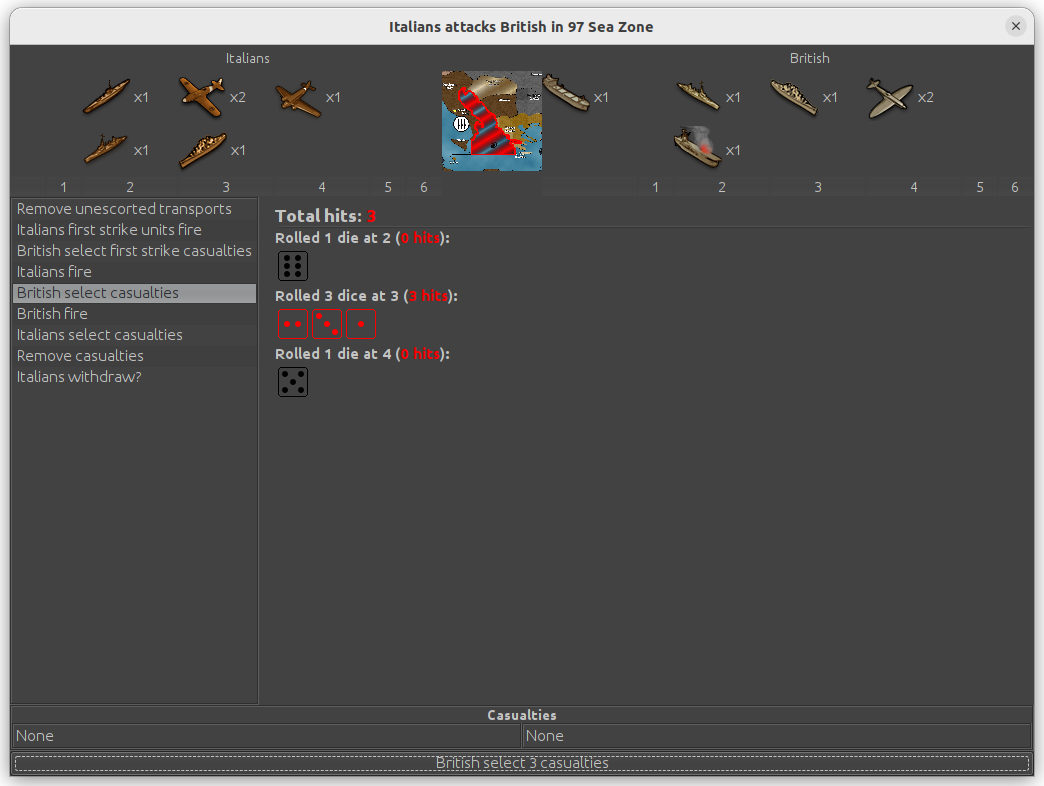
Task: Select the red die showing one pip
Action: (360, 324)
